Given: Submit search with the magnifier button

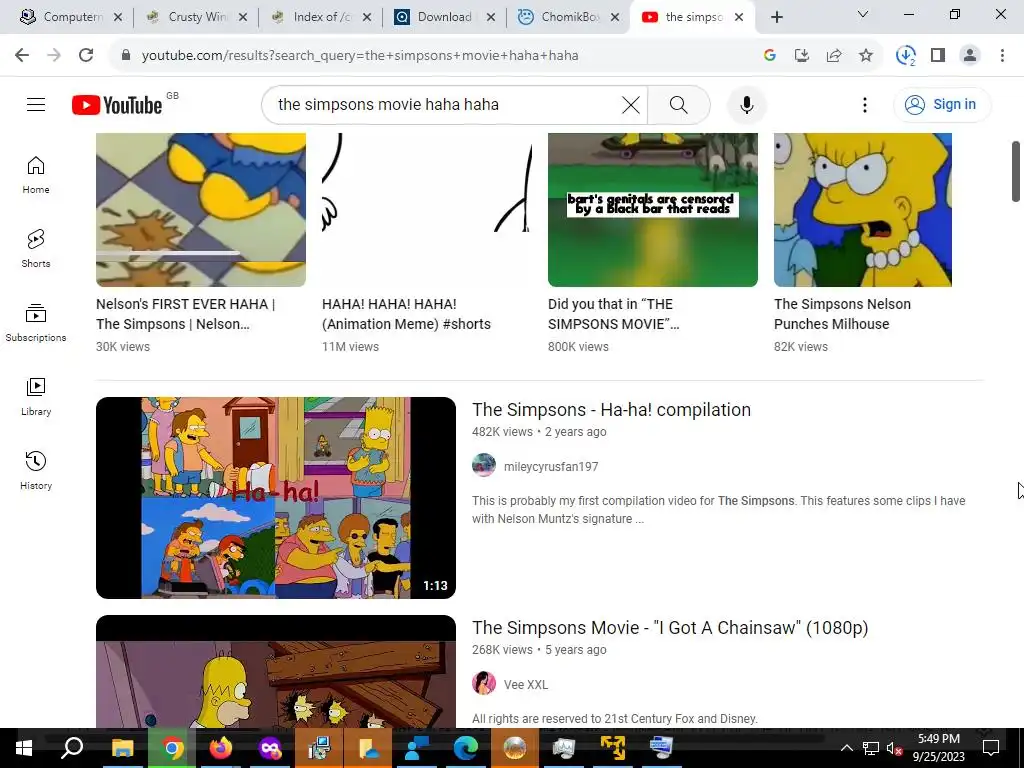Looking at the screenshot, I should [679, 104].
